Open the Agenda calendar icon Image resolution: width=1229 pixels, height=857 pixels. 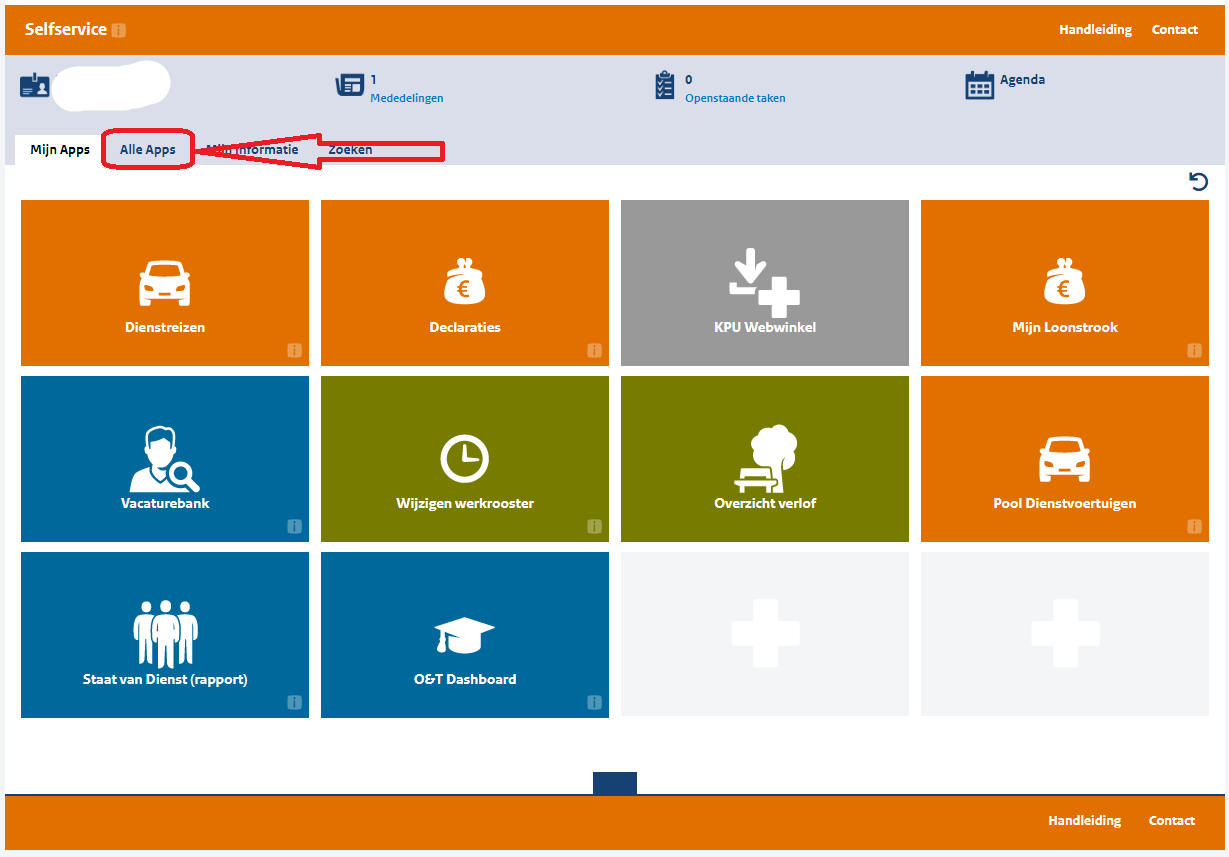point(980,86)
